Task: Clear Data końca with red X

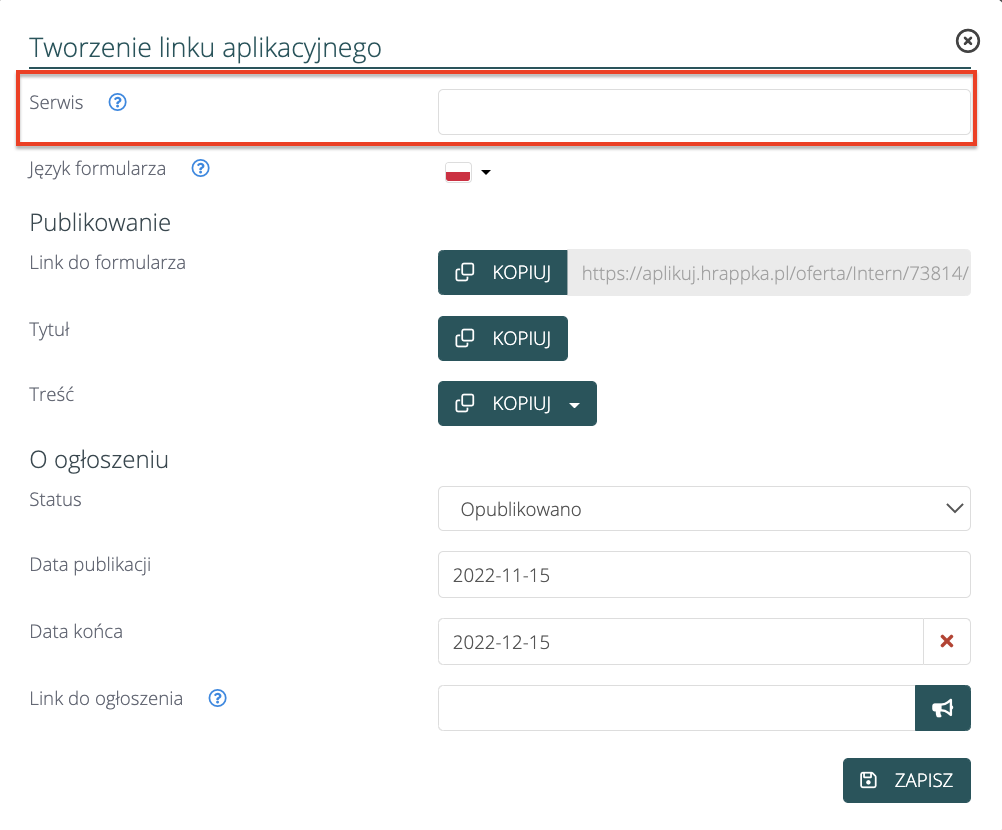Action: tap(947, 642)
